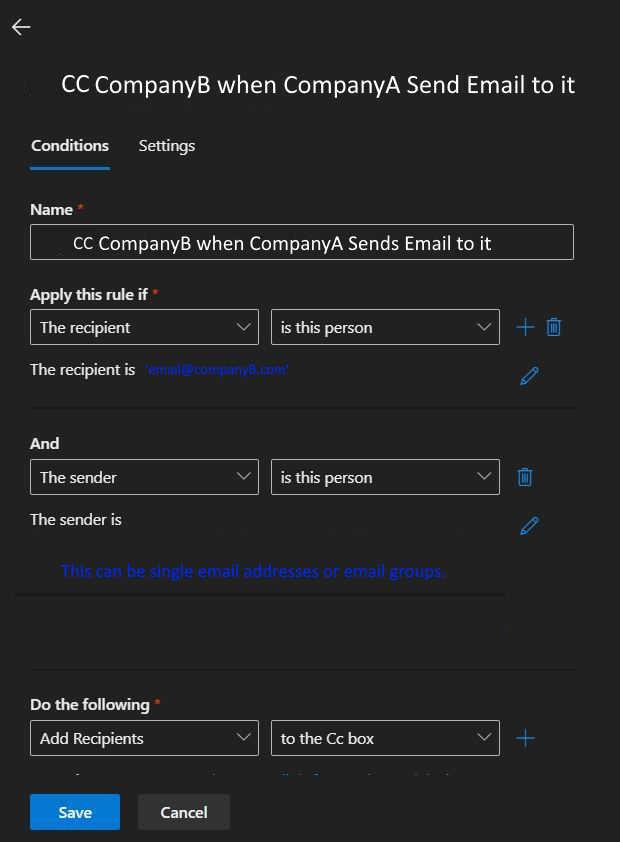Image resolution: width=620 pixels, height=842 pixels.
Task: Open 'The sender' condition dropdown
Action: (x=144, y=477)
